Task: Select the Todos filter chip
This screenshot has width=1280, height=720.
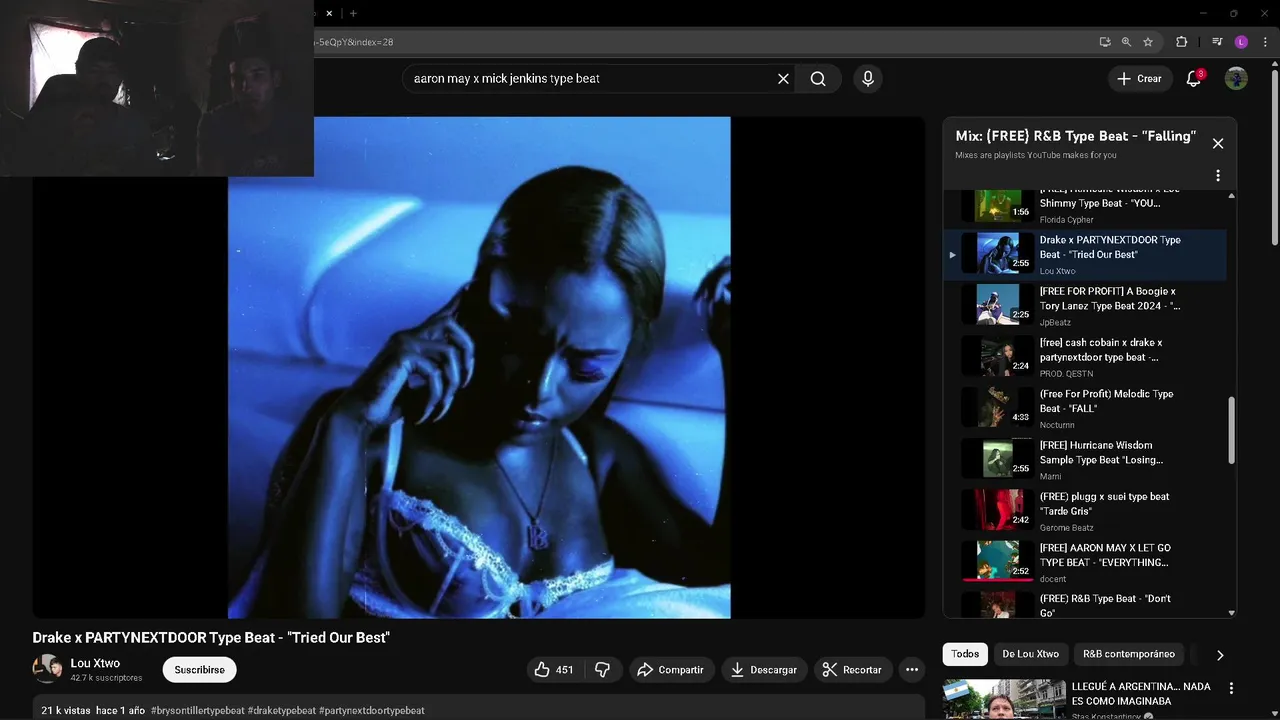Action: point(965,654)
